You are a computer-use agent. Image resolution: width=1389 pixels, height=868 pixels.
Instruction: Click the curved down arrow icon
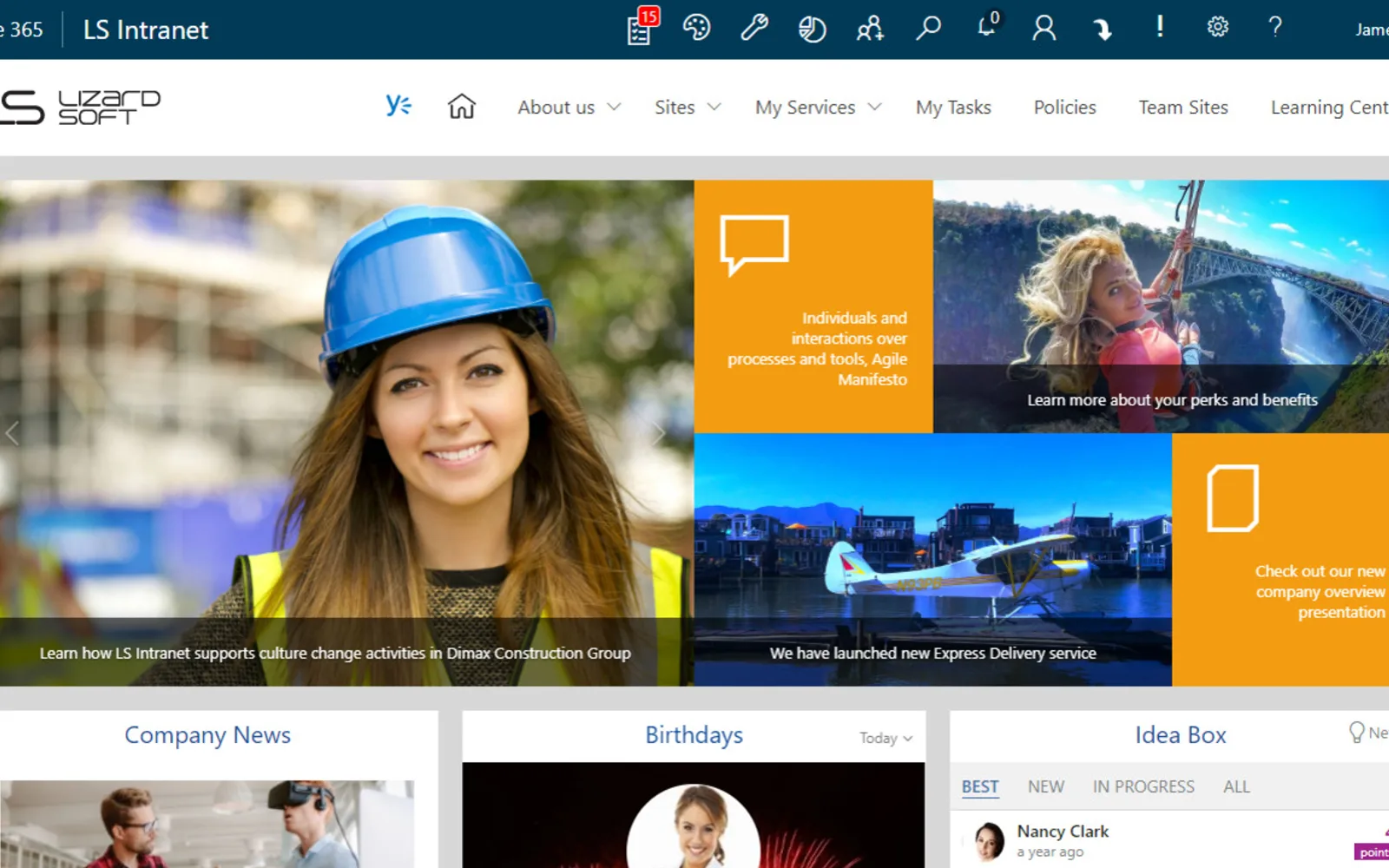pyautogui.click(x=1103, y=30)
